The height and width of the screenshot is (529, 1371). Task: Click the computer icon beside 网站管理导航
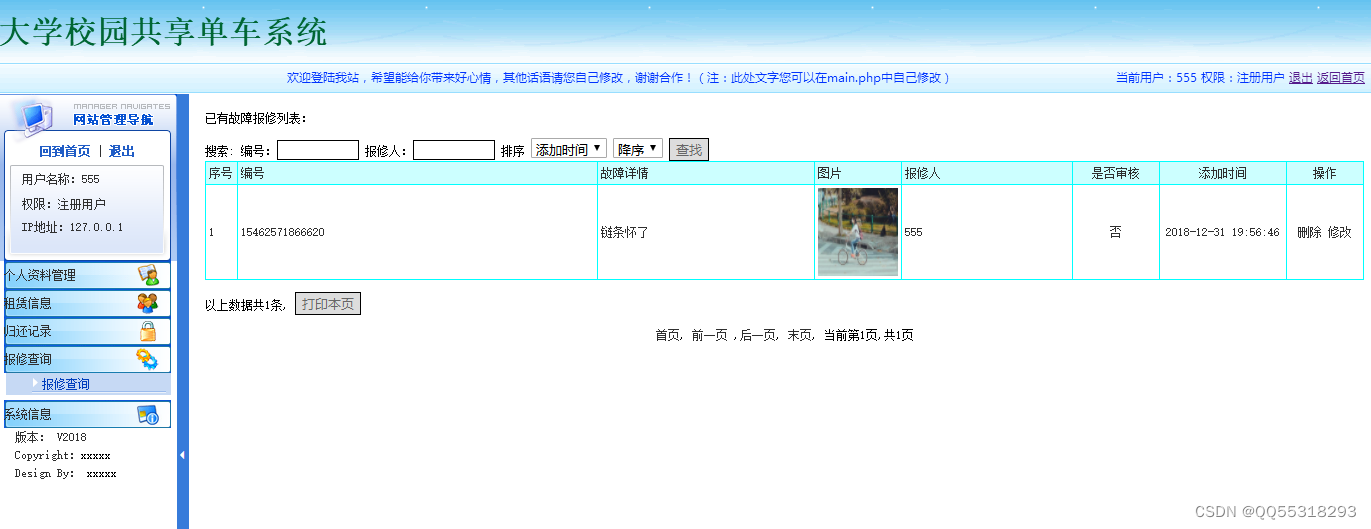[34, 116]
